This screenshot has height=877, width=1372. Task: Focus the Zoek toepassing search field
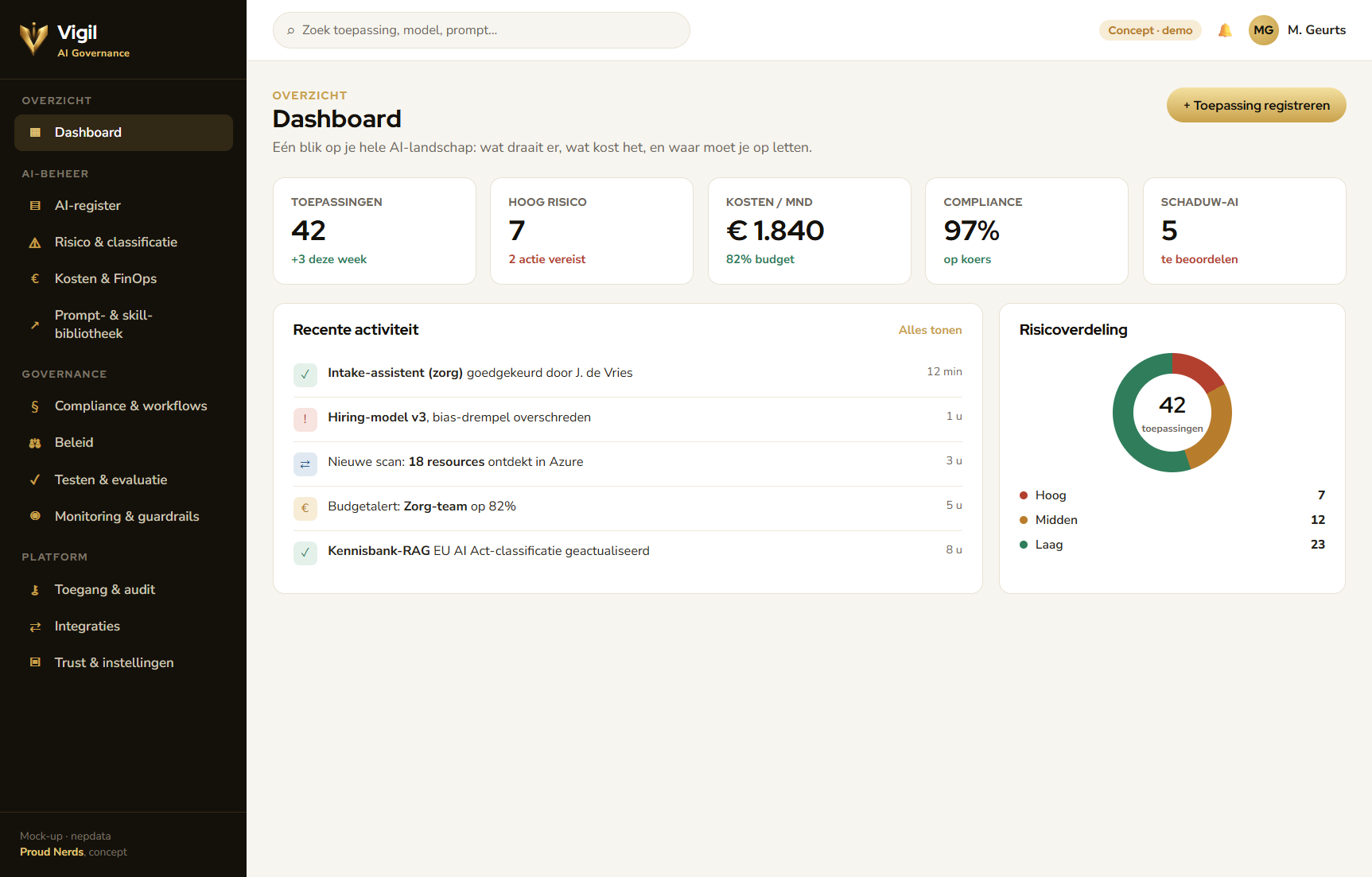481,30
